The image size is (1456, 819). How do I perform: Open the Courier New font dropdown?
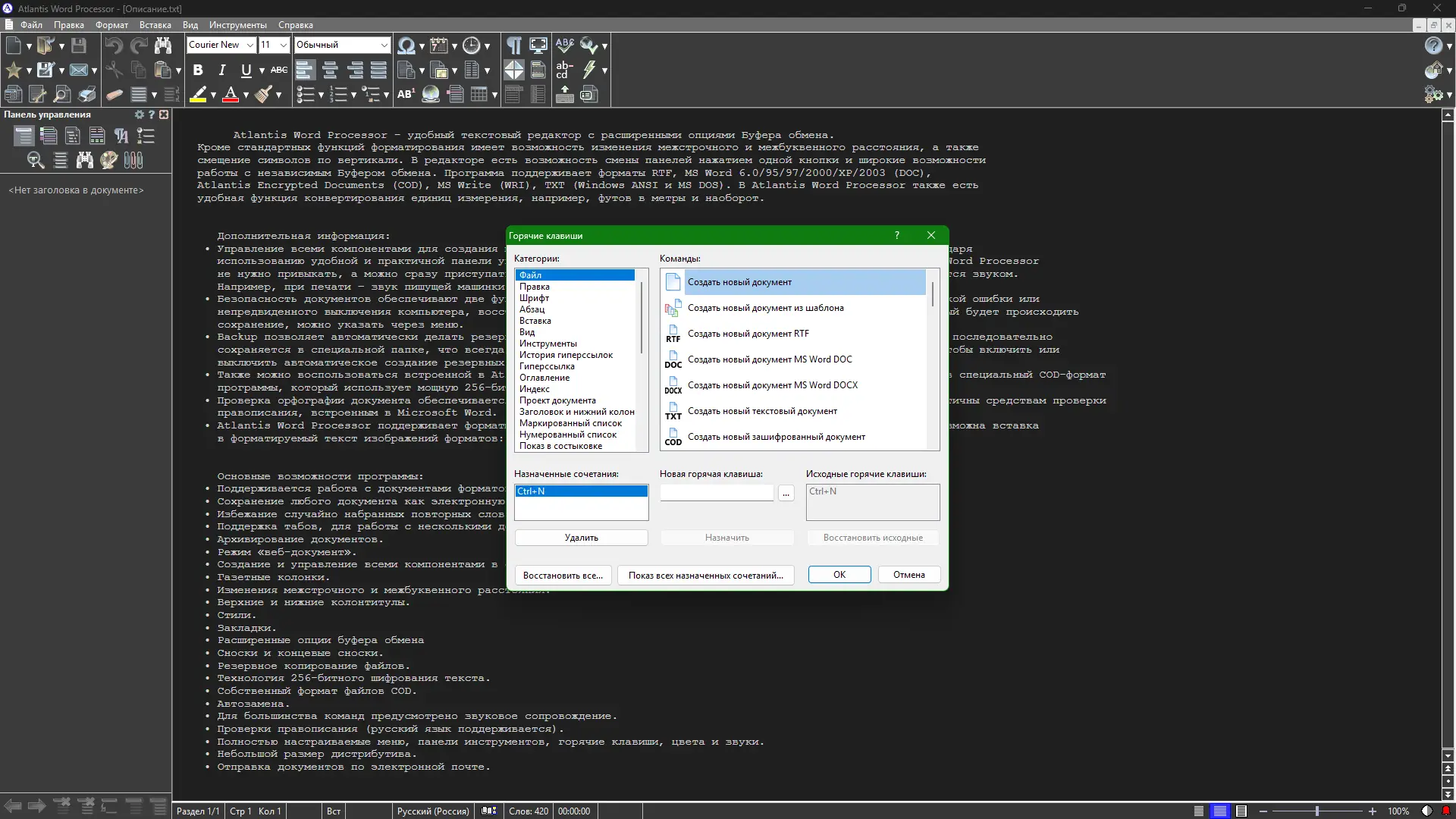[x=249, y=45]
